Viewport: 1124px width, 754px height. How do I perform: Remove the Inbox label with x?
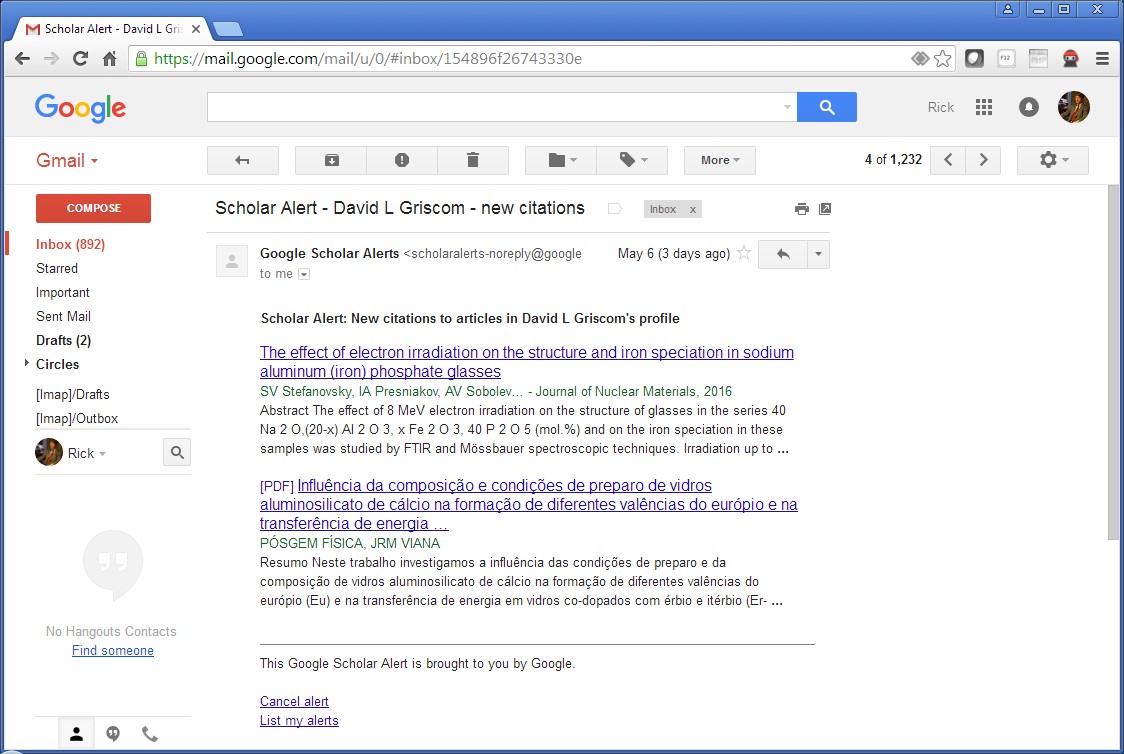tap(692, 209)
